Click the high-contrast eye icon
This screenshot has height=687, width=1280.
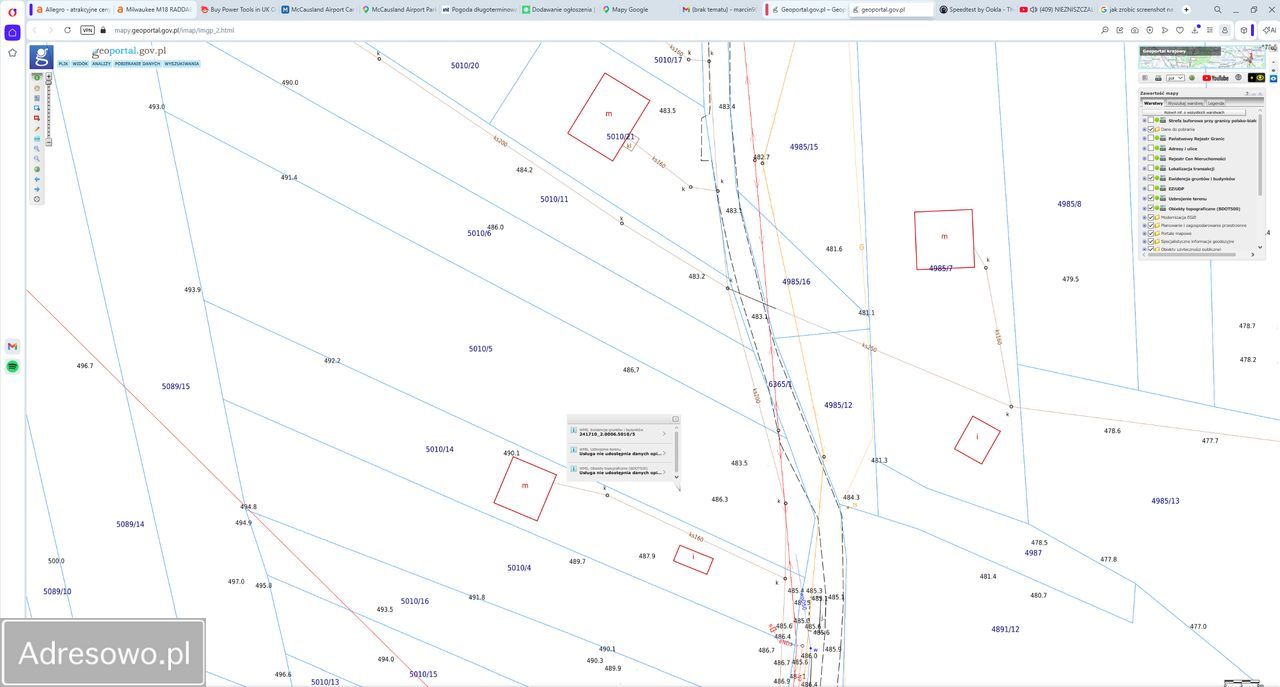[x=1259, y=78]
